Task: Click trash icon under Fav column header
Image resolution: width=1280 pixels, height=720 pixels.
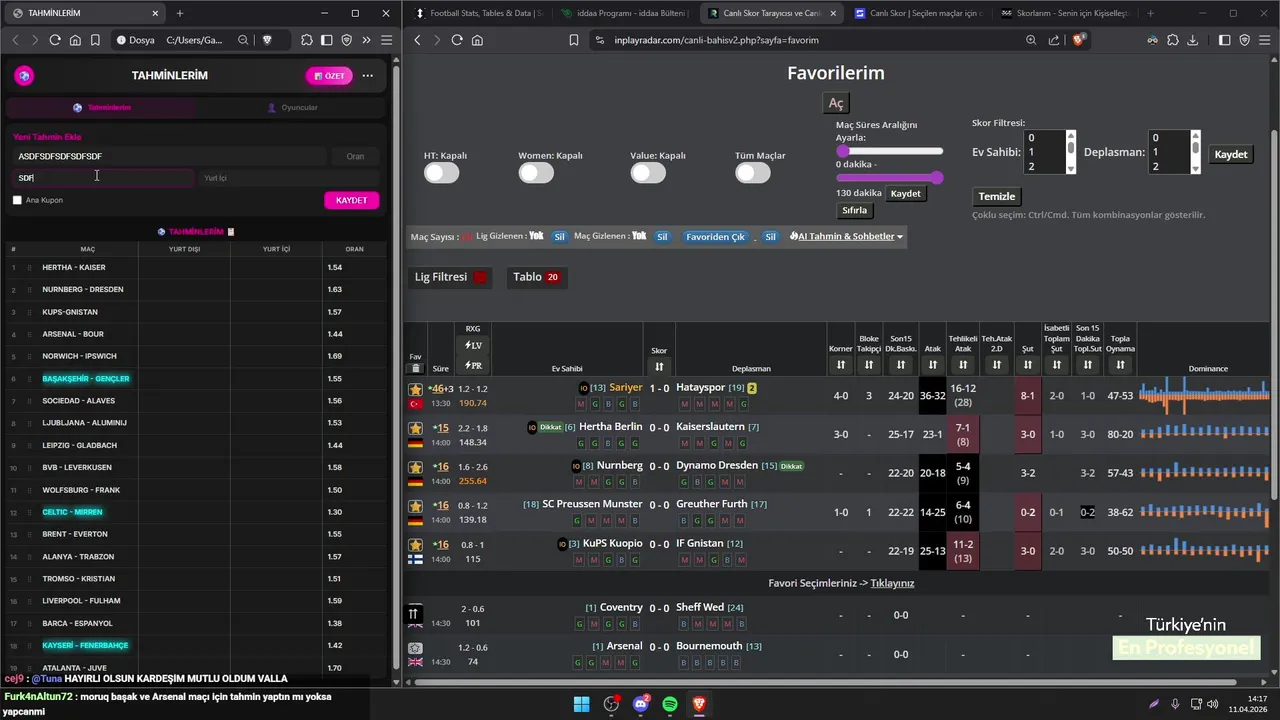Action: pyautogui.click(x=415, y=368)
